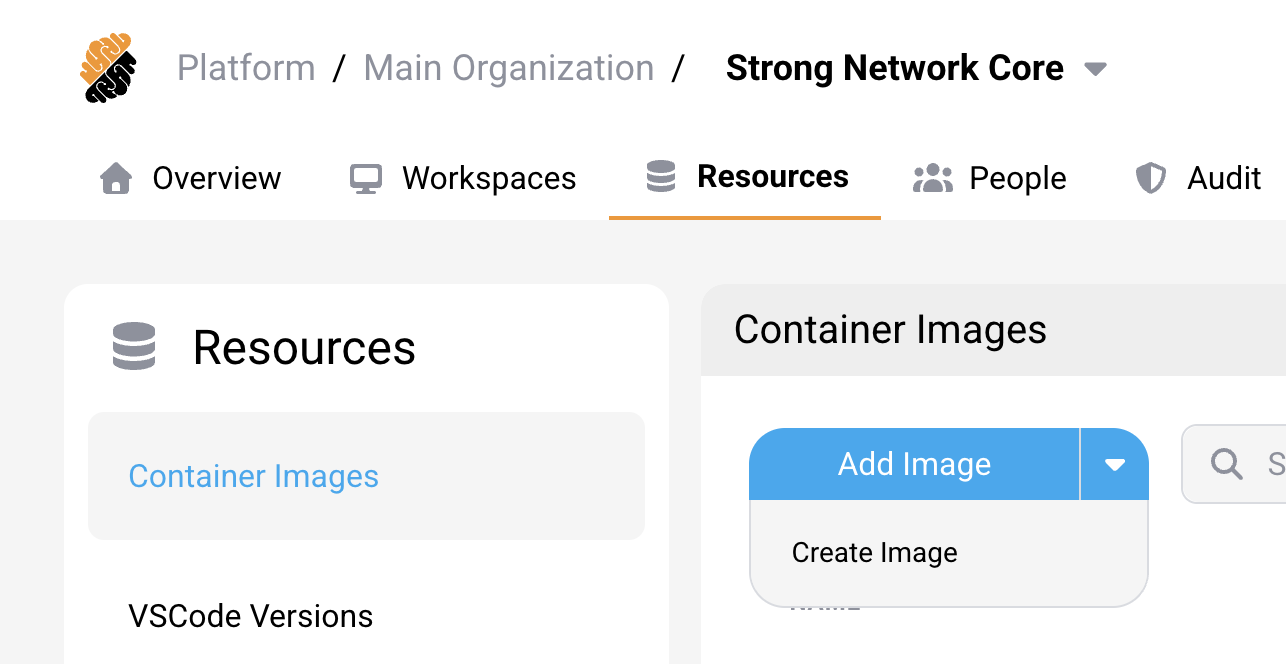1286x664 pixels.
Task: Open VSCode Versions in the sidebar
Action: point(251,615)
